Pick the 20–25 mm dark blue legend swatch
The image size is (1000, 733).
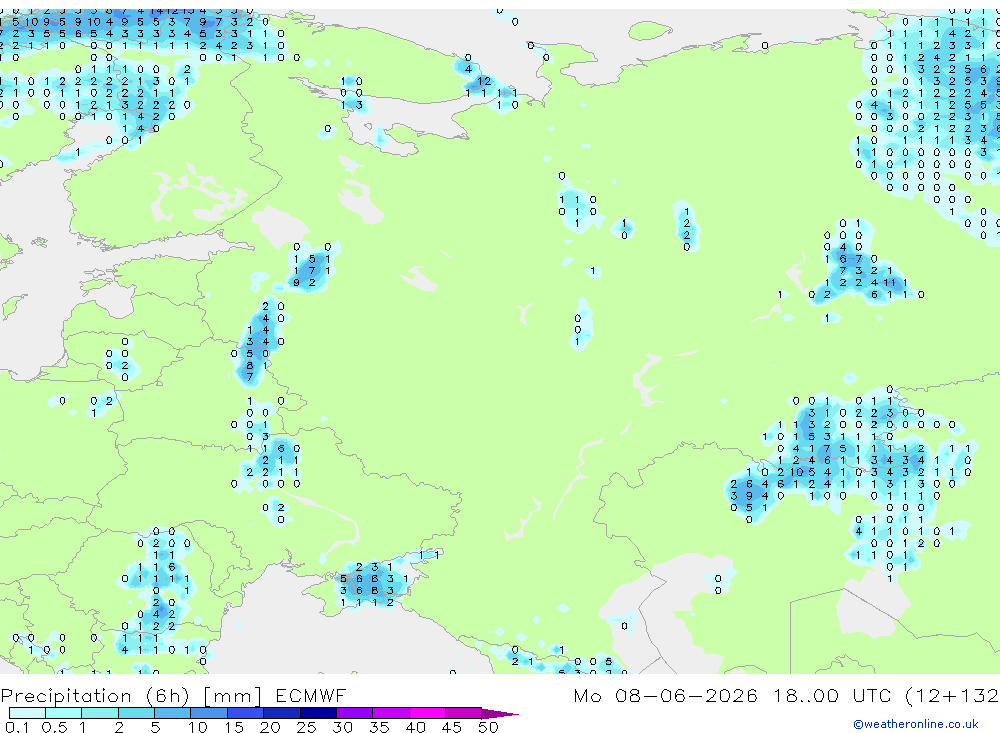coord(281,713)
